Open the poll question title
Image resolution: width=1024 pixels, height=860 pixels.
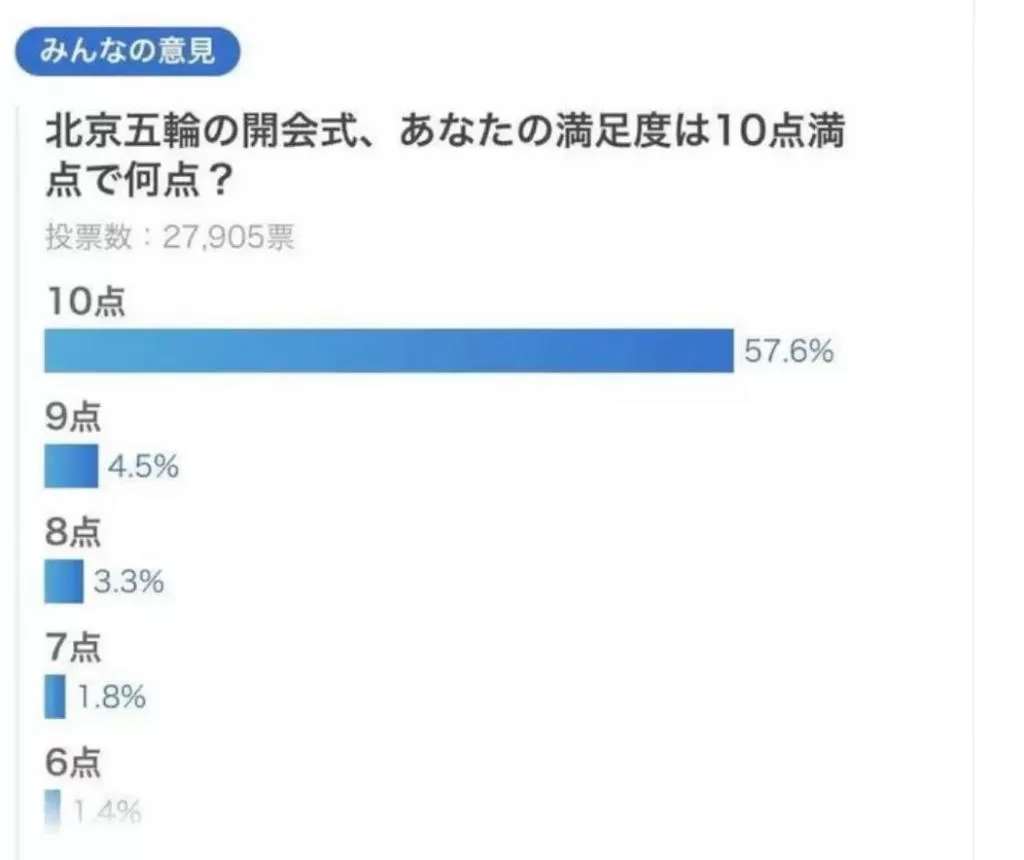(445, 155)
